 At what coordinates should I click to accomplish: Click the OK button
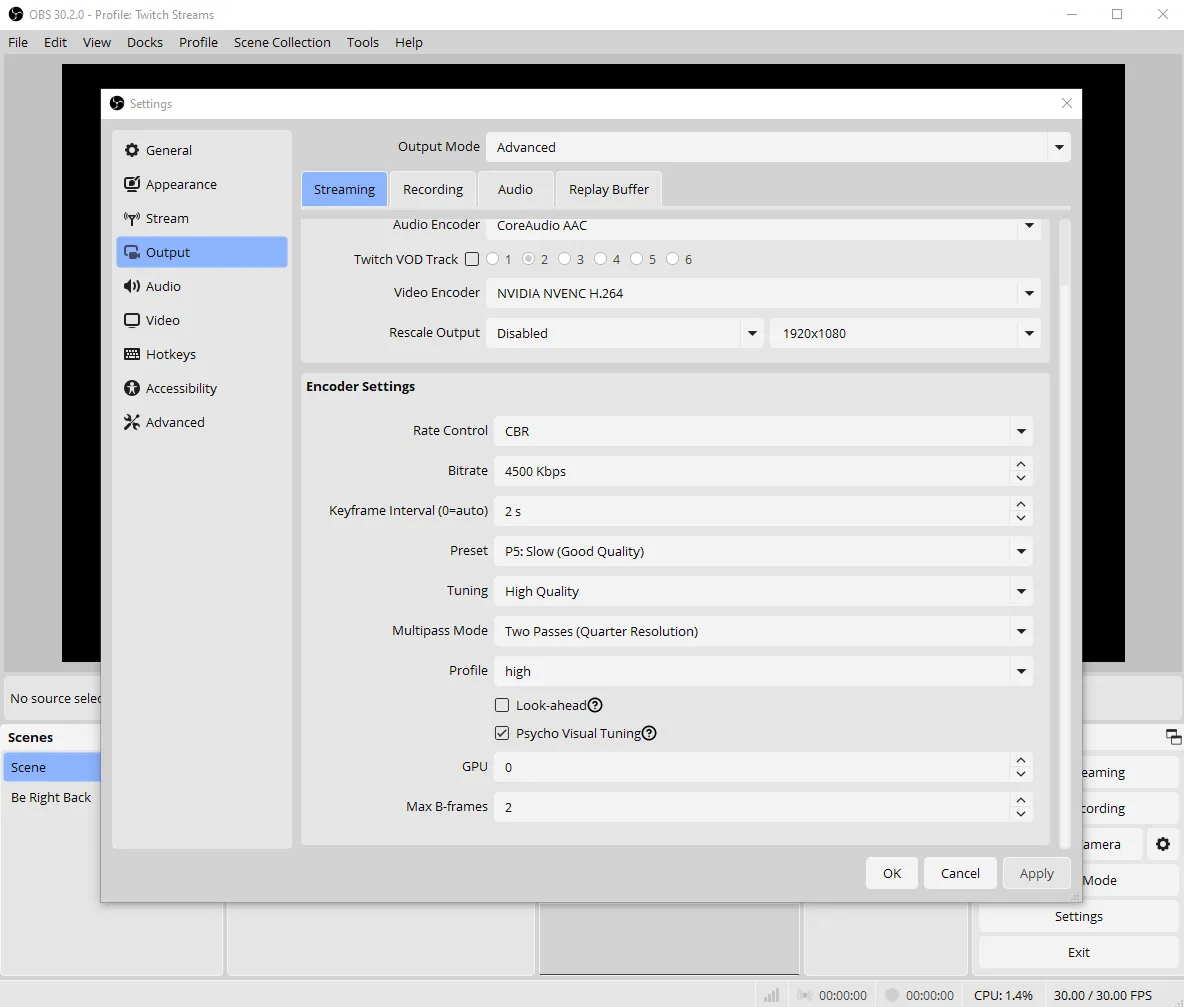892,873
